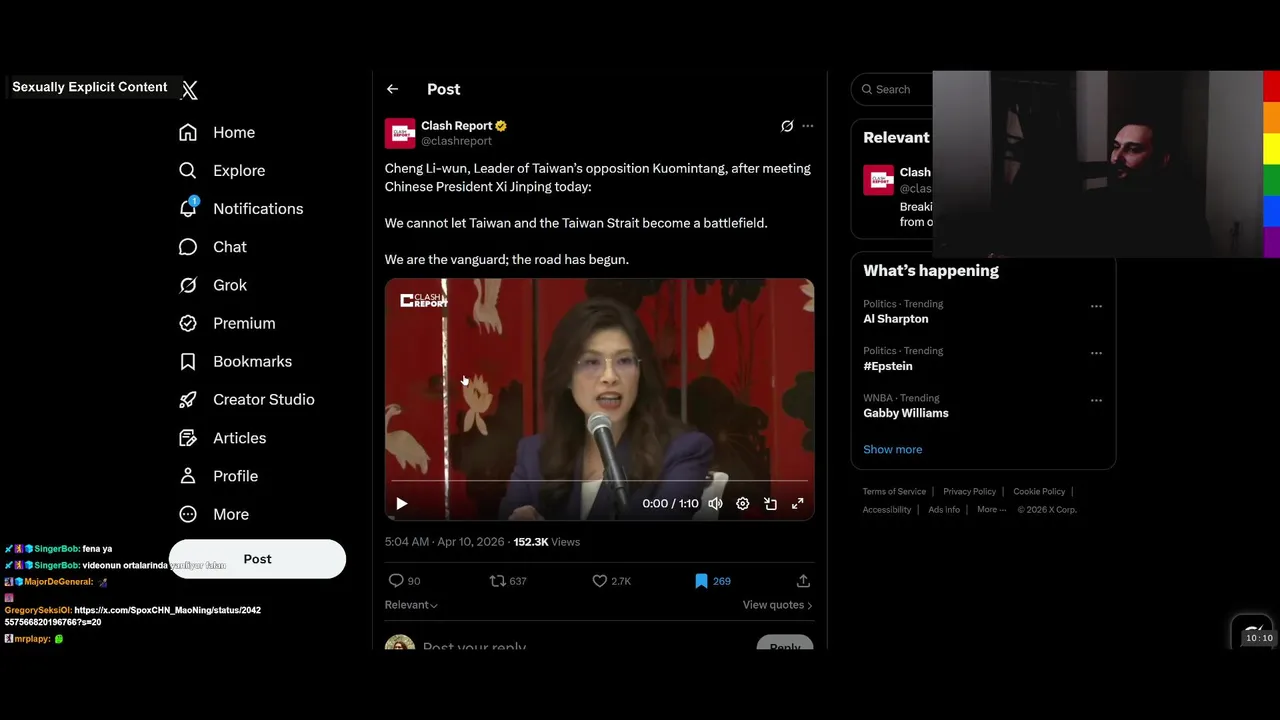The image size is (1280, 720).
Task: Open the @clashreport handle link
Action: point(456,141)
